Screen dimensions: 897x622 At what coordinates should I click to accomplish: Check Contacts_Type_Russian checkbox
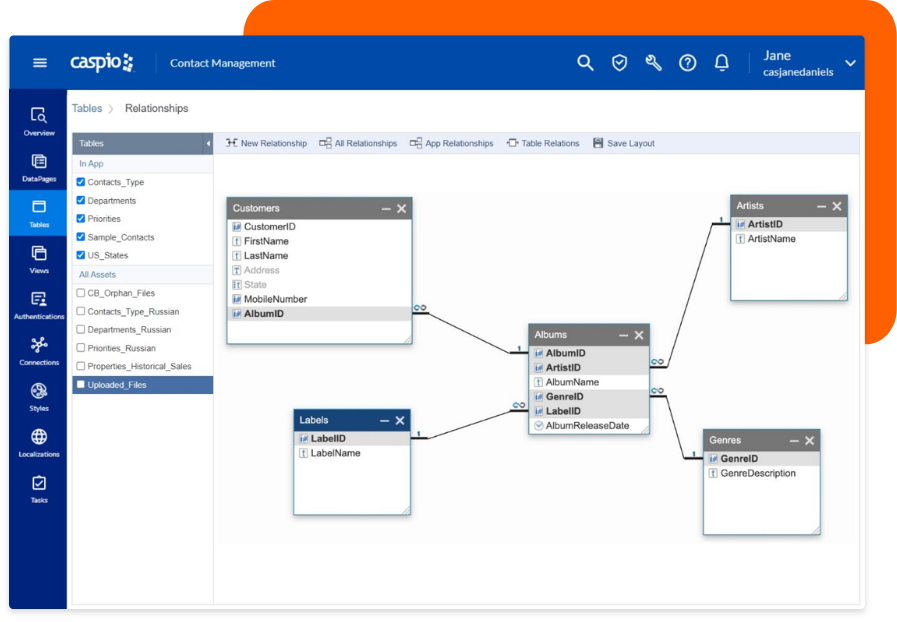pos(81,311)
